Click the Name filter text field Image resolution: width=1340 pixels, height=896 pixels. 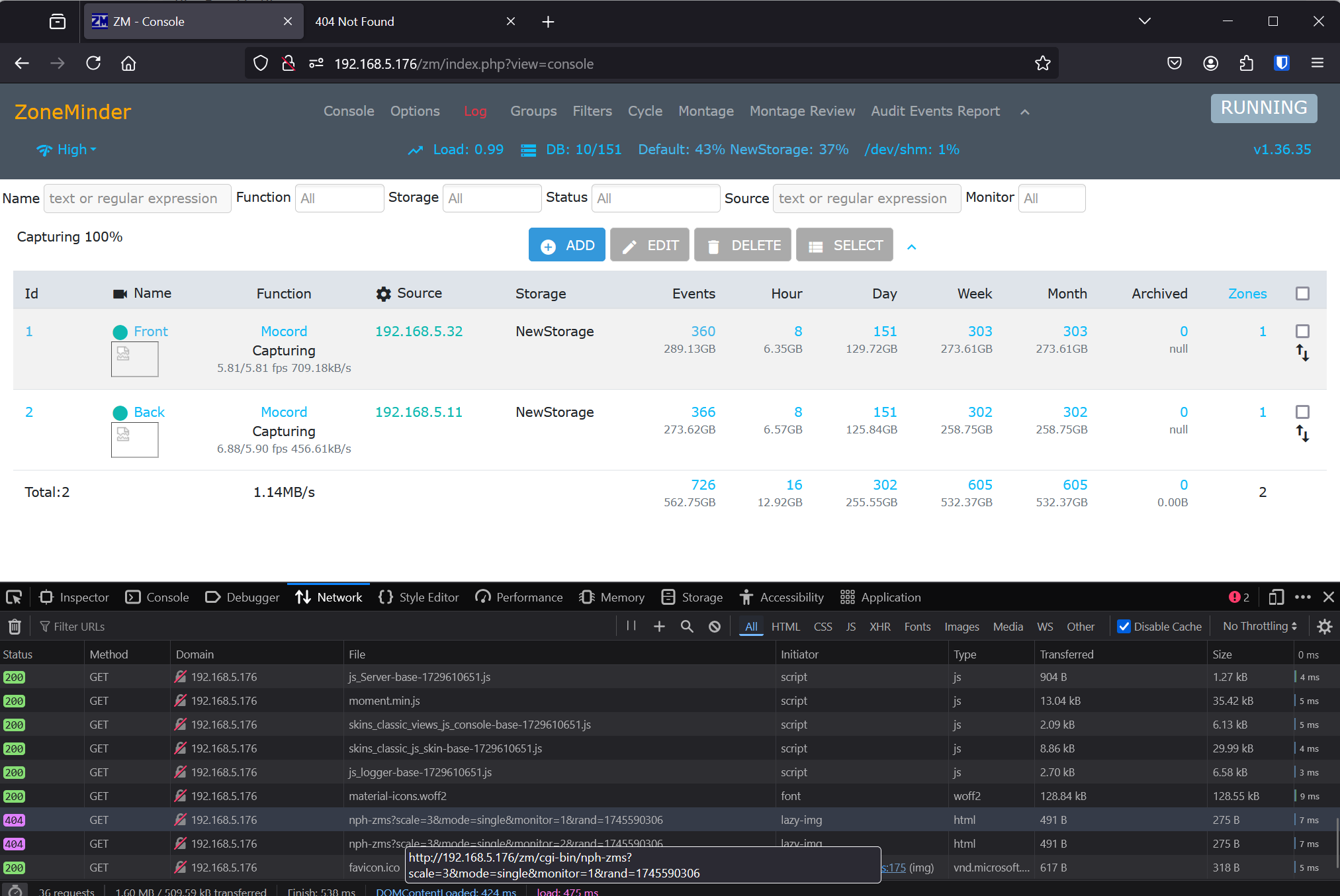coord(138,198)
